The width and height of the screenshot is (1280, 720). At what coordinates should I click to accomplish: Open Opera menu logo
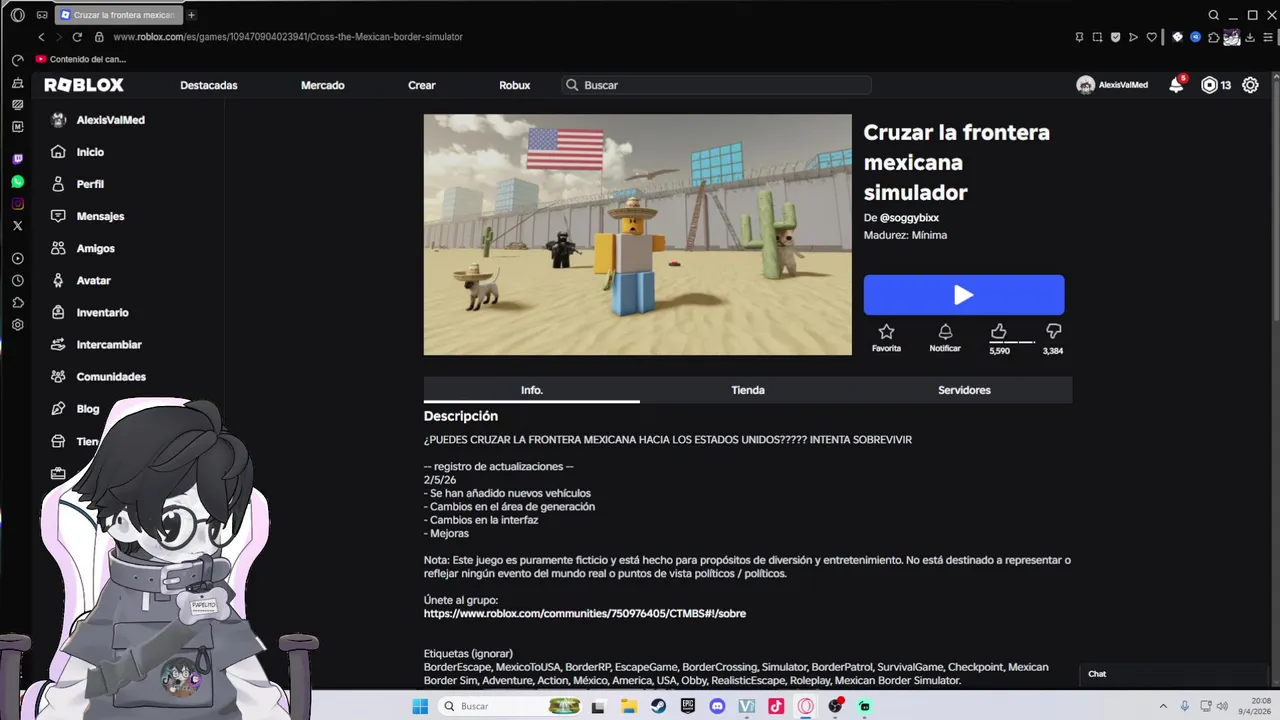coord(17,15)
